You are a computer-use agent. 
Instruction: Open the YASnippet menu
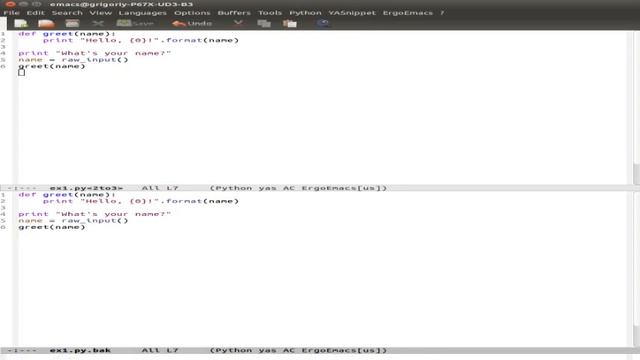tap(352, 13)
